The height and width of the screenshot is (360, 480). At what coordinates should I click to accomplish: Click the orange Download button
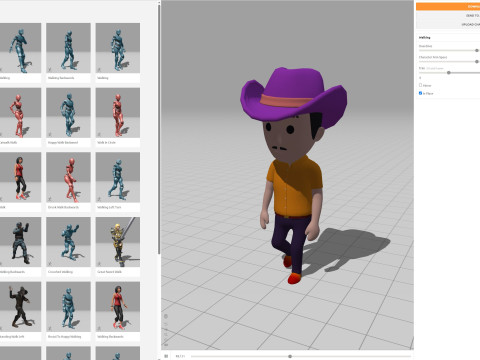[x=448, y=6]
